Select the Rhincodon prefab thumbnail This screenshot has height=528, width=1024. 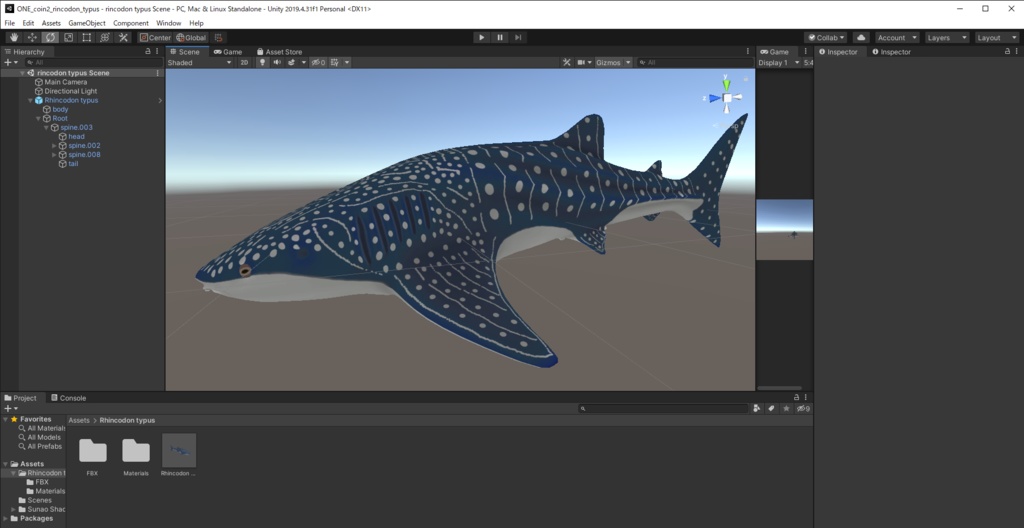[x=179, y=451]
